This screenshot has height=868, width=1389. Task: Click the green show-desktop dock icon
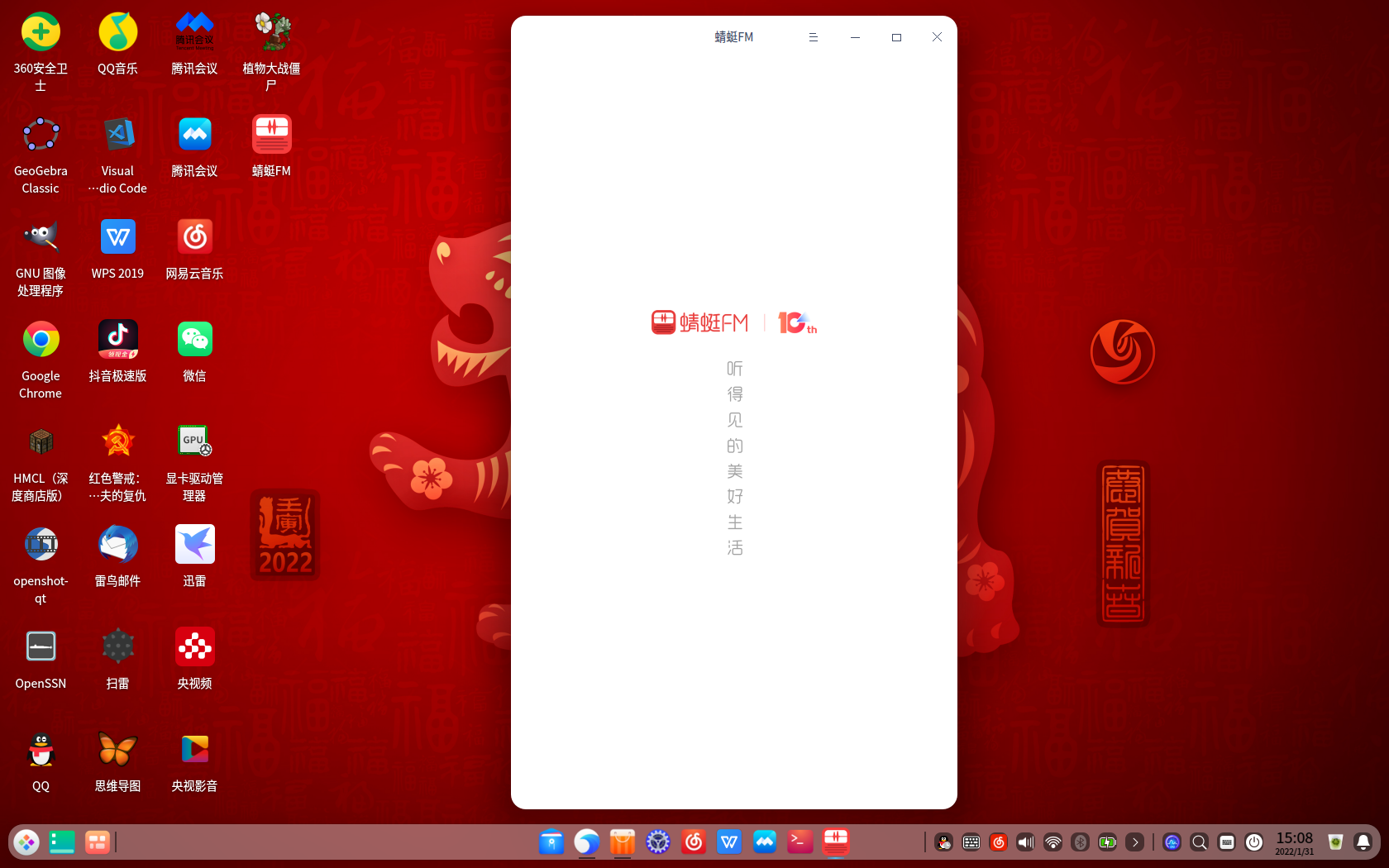(x=62, y=842)
